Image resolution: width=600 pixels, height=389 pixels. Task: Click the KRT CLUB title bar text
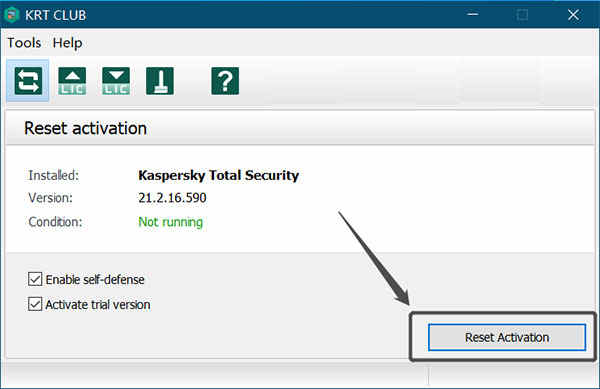55,15
